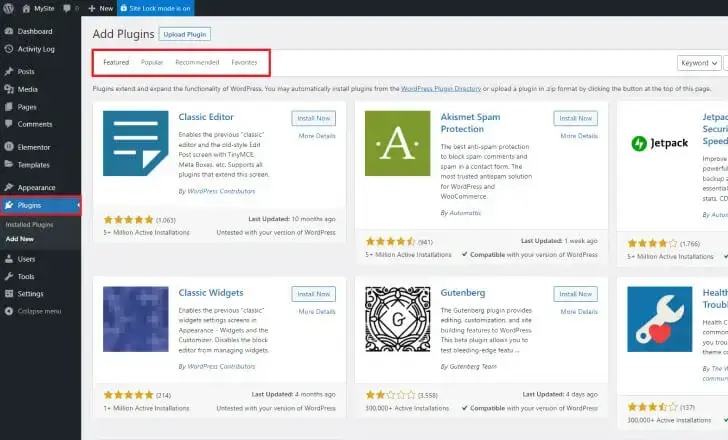The image size is (728, 440).
Task: Open the Keyword search type dropdown
Action: [x=699, y=62]
